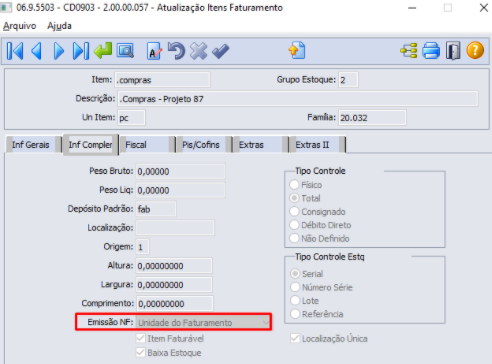Select the Total radio button
This screenshot has width=492, height=364.
coord(294,198)
